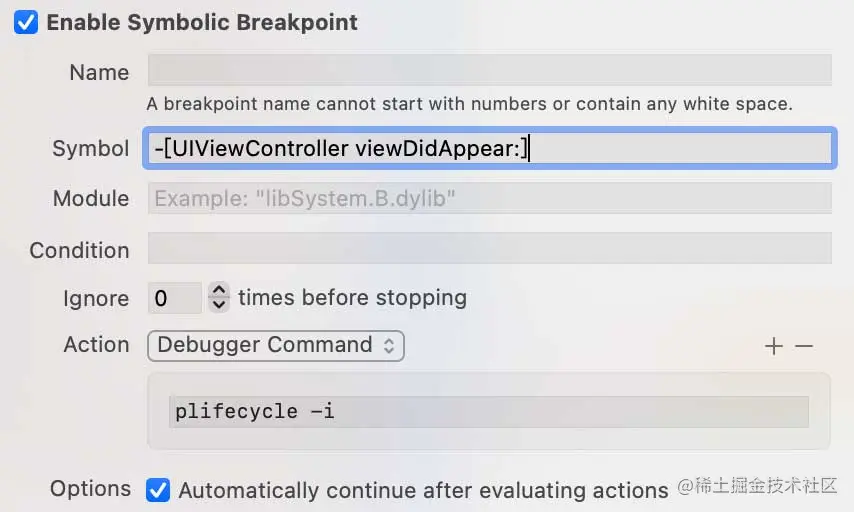Screen dimensions: 854x512
Task: Click into the Symbol text field
Action: click(490, 148)
